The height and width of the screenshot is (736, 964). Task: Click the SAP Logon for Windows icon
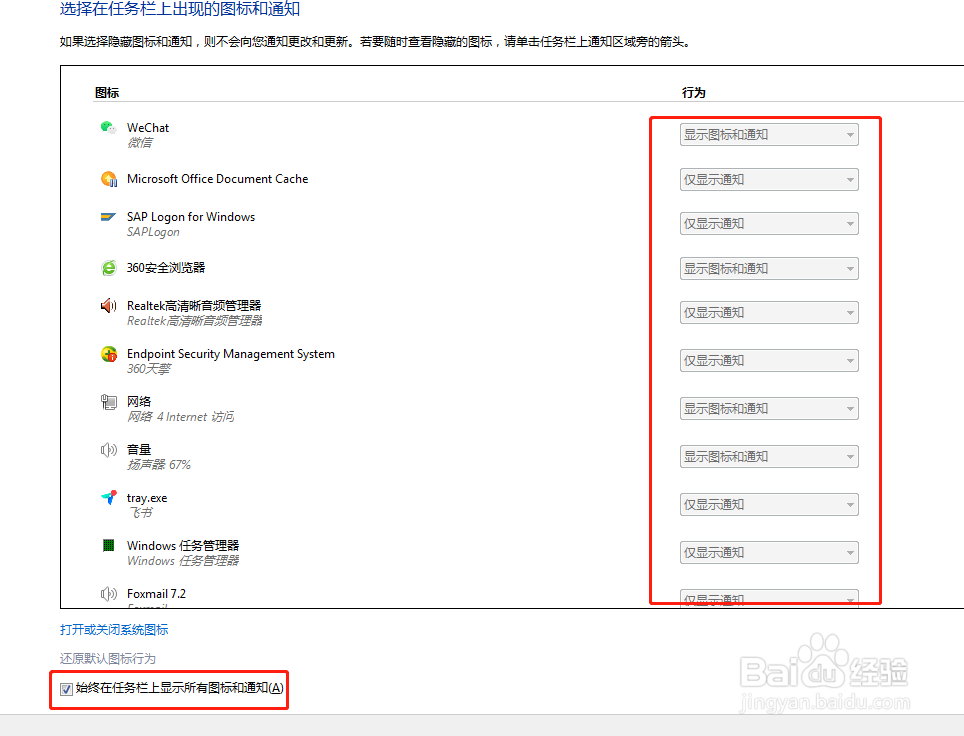108,216
